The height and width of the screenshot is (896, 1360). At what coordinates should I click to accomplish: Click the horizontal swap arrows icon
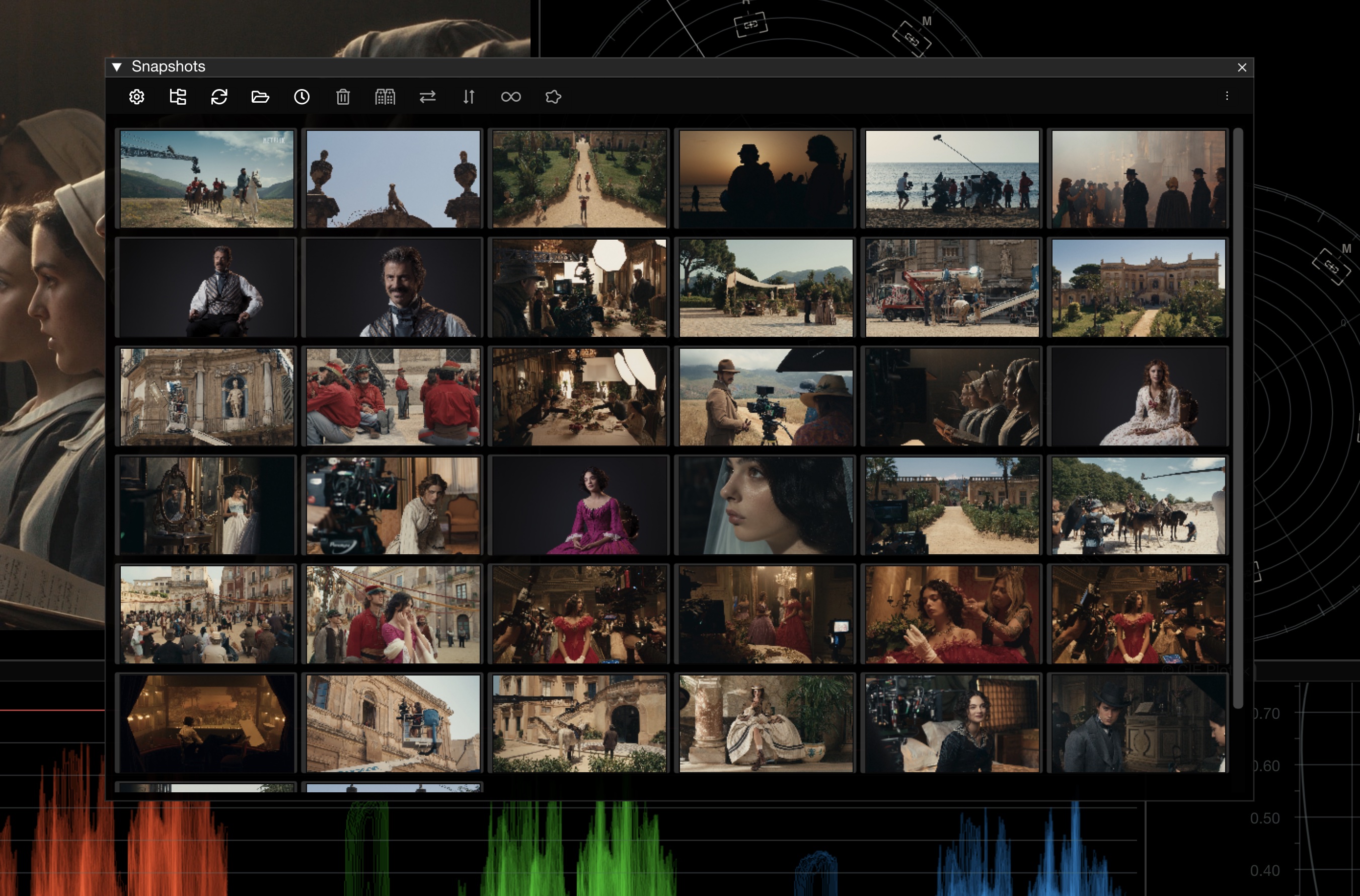[427, 97]
